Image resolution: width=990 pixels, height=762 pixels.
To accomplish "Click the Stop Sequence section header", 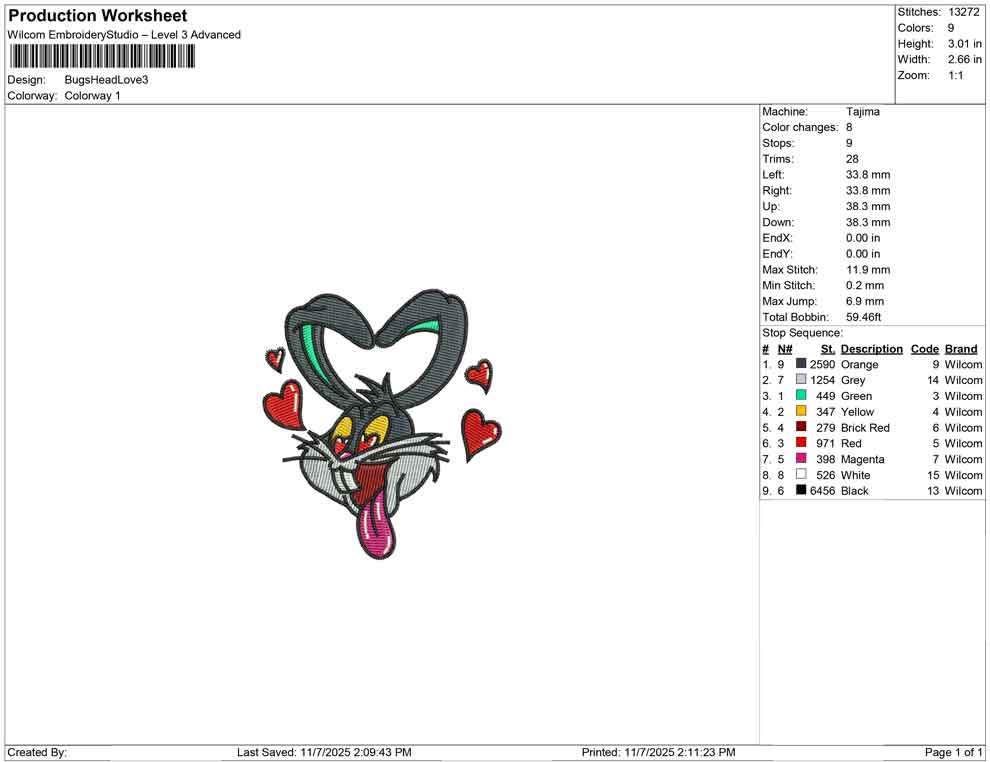I will click(x=802, y=332).
